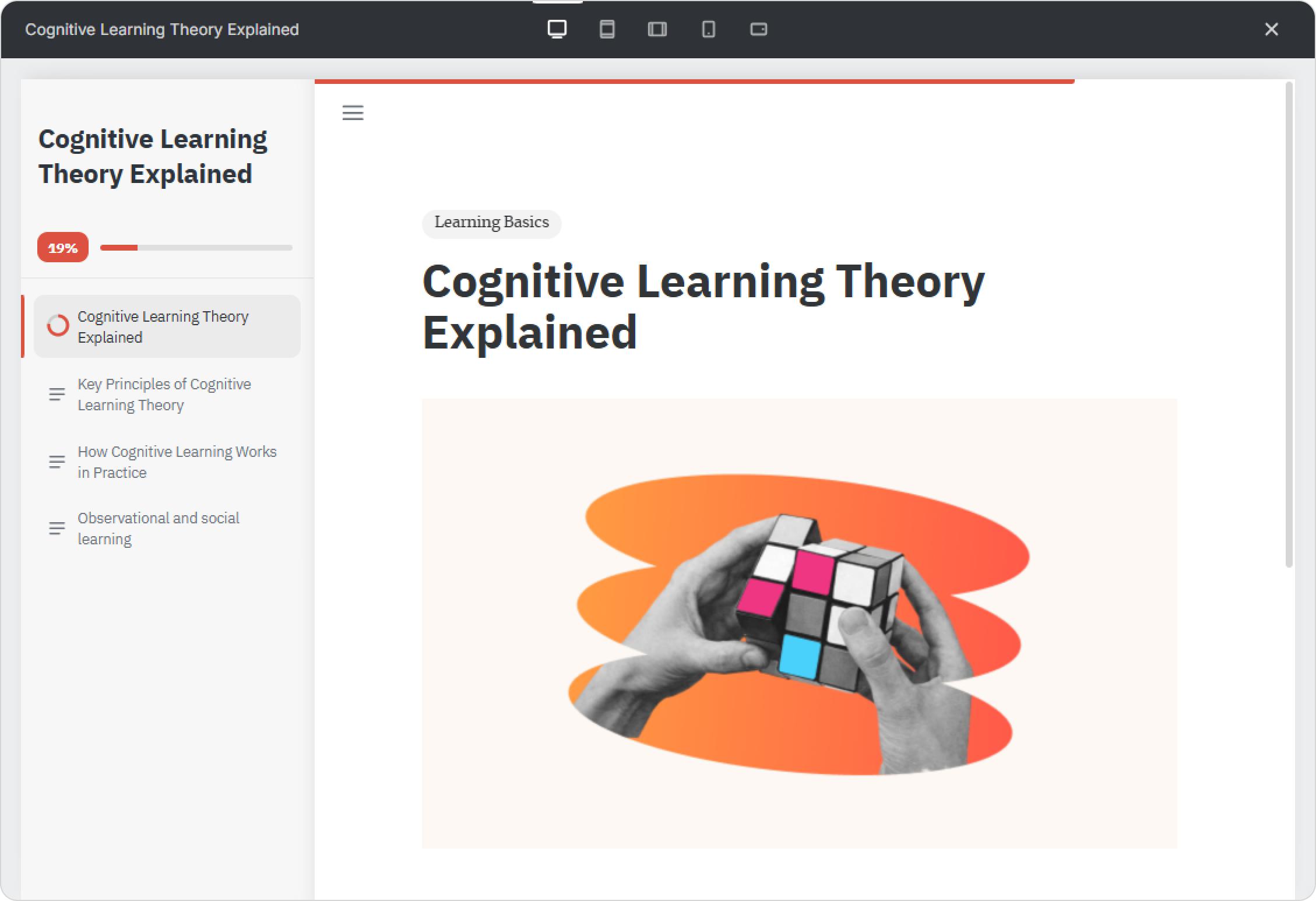Viewport: 1316px width, 901px height.
Task: Click lines icon beside How Cognitive Learning Works
Action: click(57, 462)
